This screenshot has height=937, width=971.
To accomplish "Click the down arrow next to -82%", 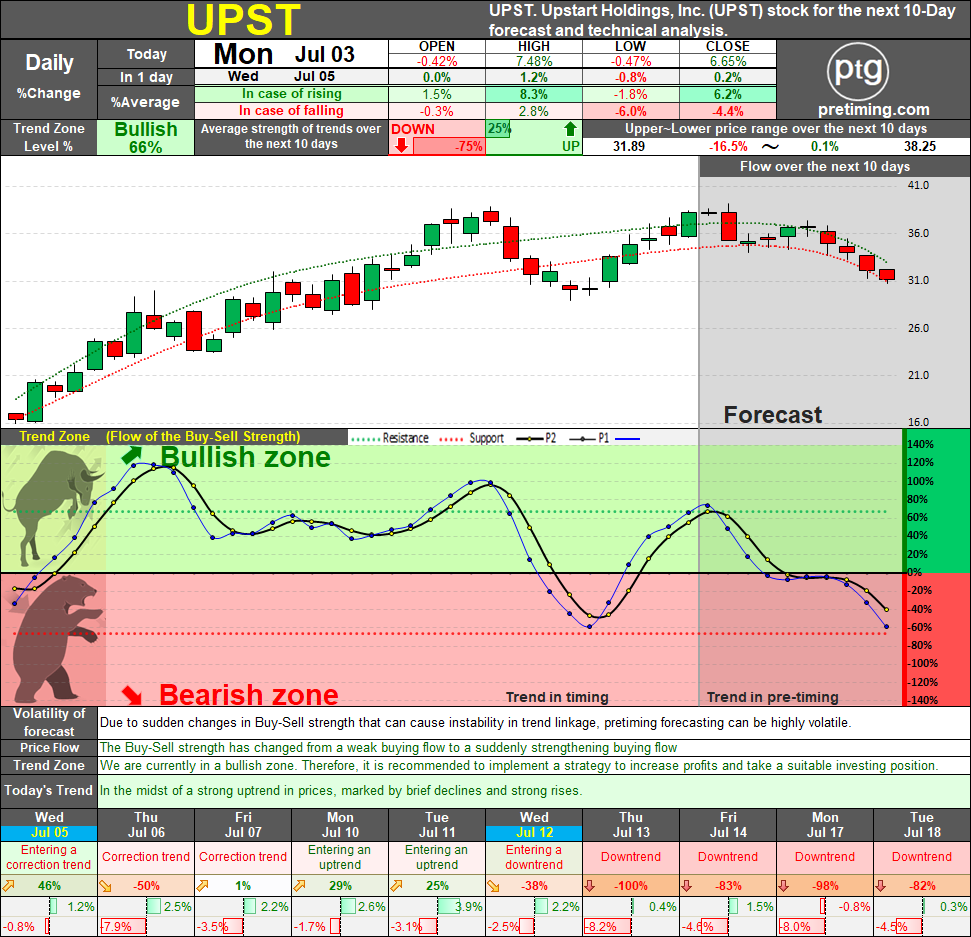I will point(881,886).
